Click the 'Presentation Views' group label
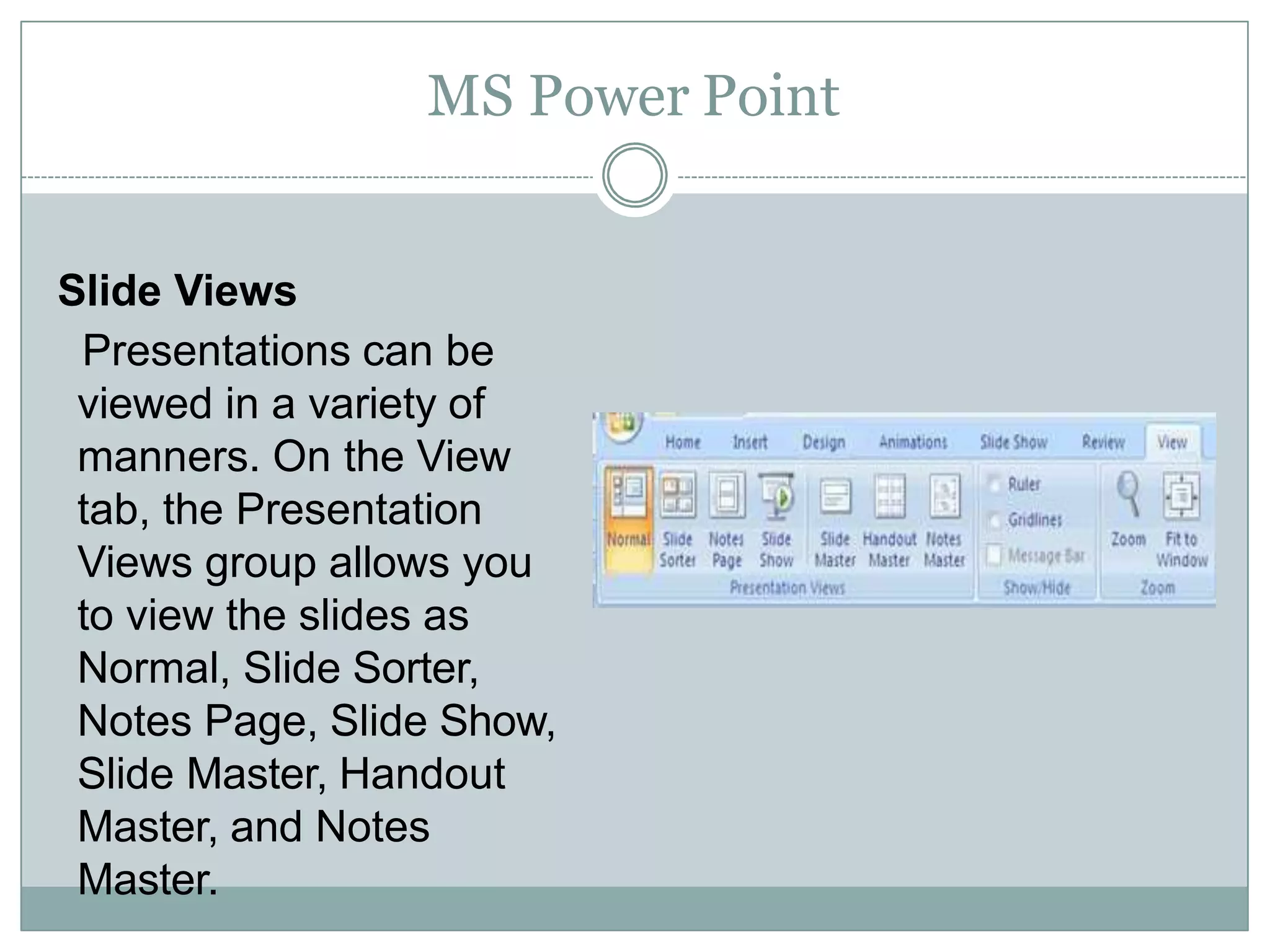This screenshot has height=952, width=1270. coord(788,588)
